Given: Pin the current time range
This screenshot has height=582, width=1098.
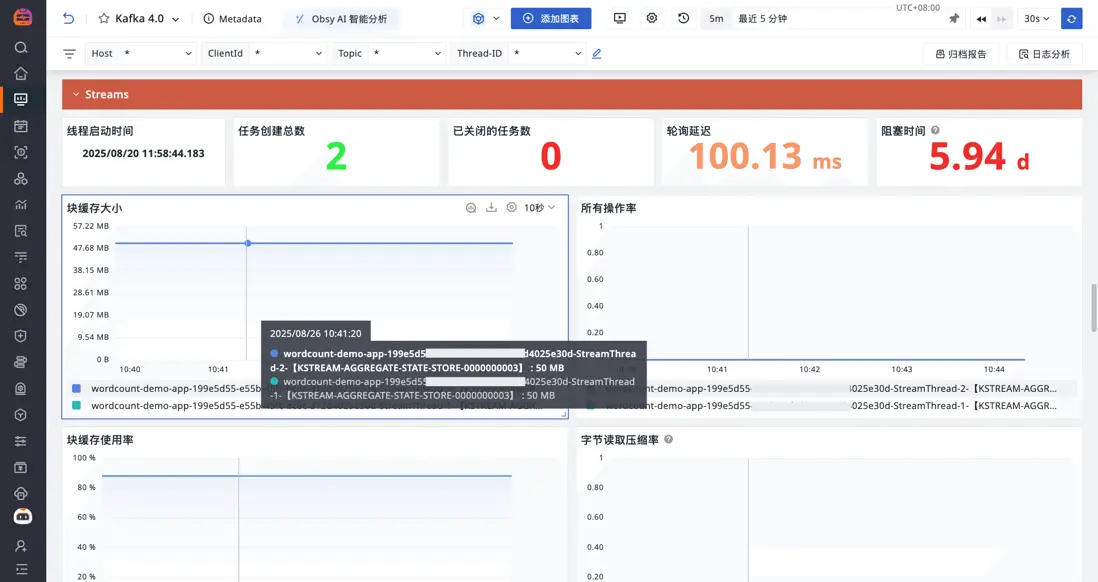Looking at the screenshot, I should [955, 18].
